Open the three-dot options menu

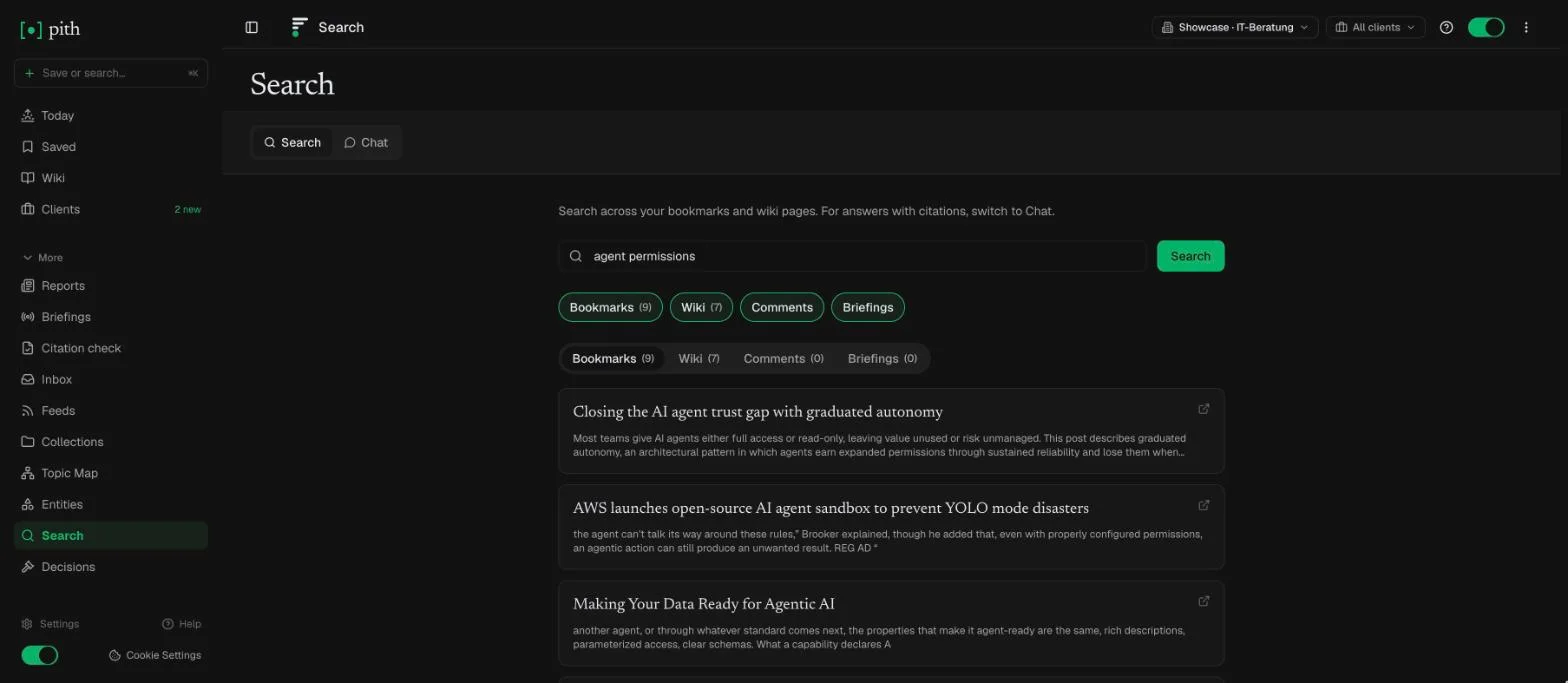pos(1526,28)
